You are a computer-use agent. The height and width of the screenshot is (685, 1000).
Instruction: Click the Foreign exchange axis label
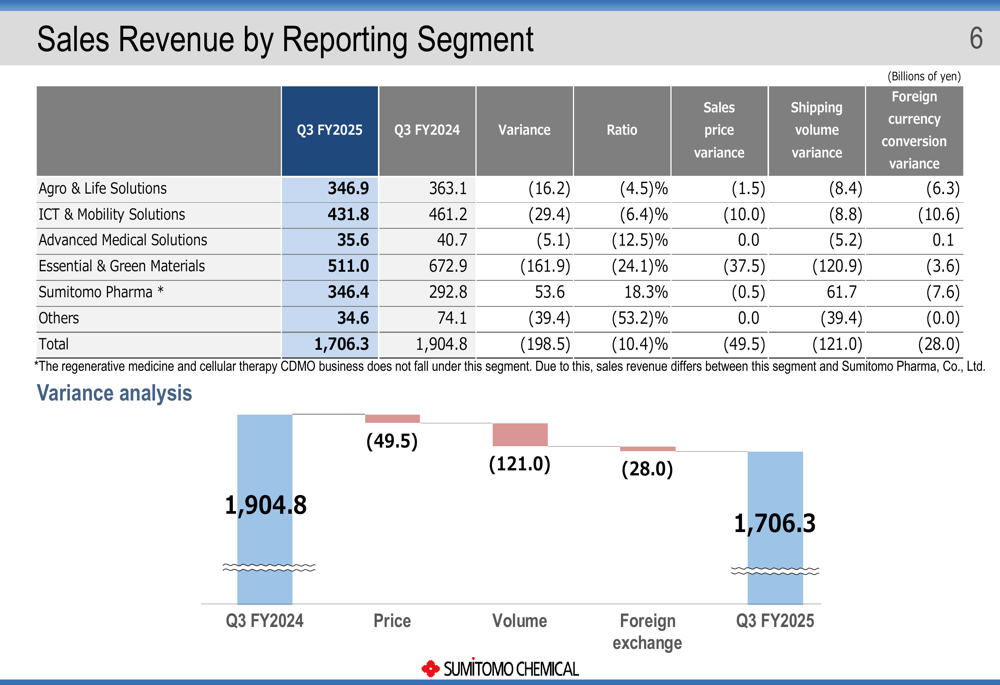pyautogui.click(x=647, y=632)
